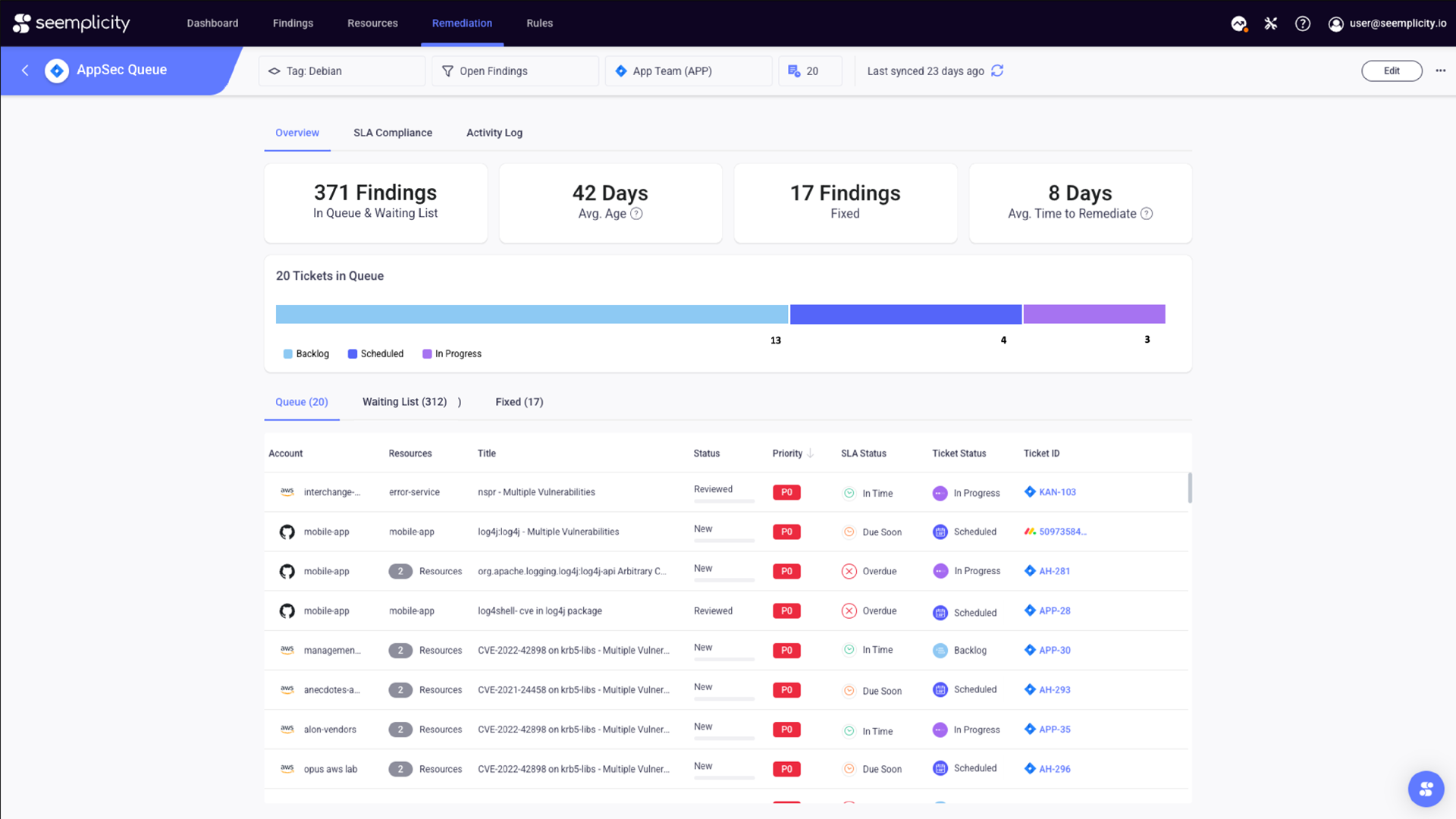1456x819 pixels.
Task: Click the Avg. Age info icon
Action: (x=637, y=214)
